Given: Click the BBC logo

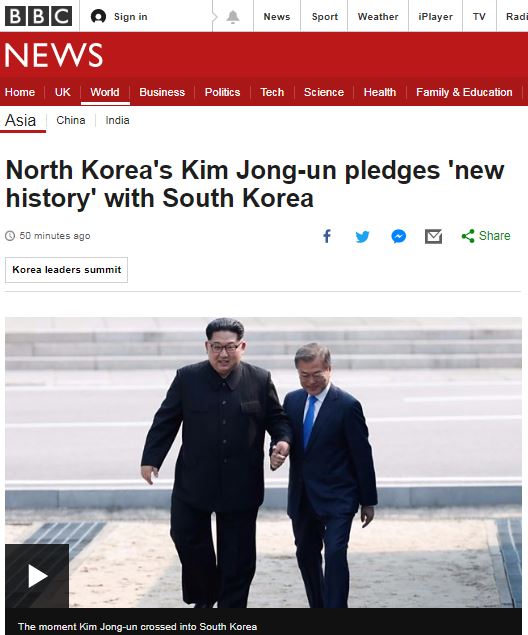Looking at the screenshot, I should (38, 16).
